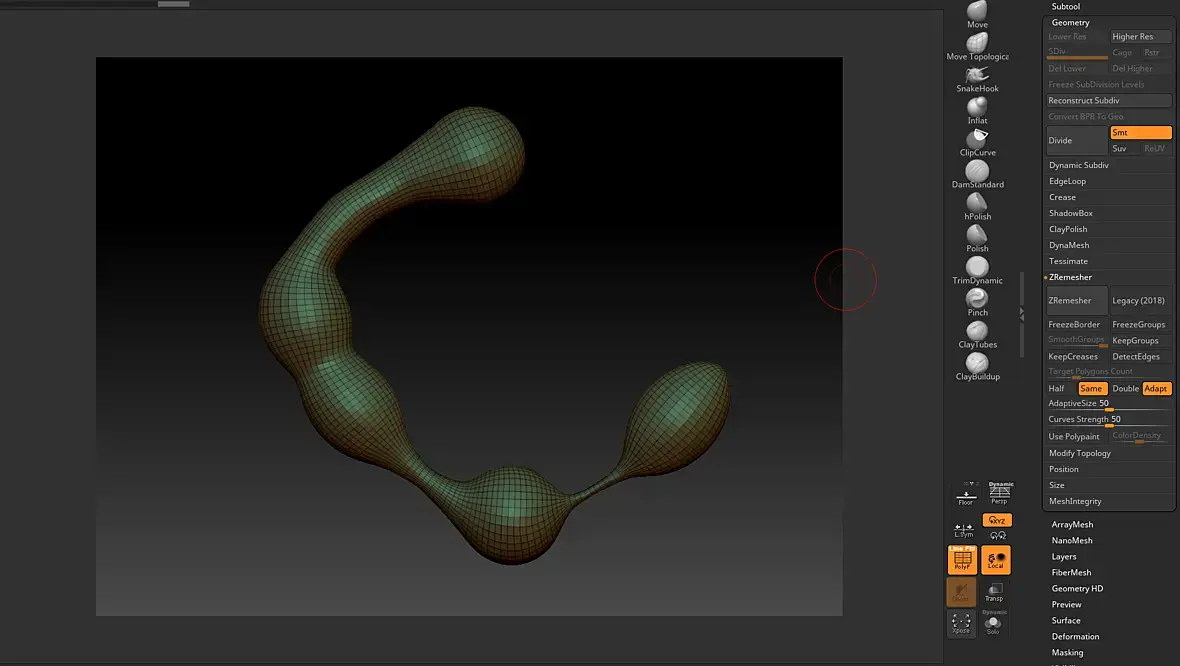
Task: Select the hPolish brush
Action: click(x=977, y=206)
